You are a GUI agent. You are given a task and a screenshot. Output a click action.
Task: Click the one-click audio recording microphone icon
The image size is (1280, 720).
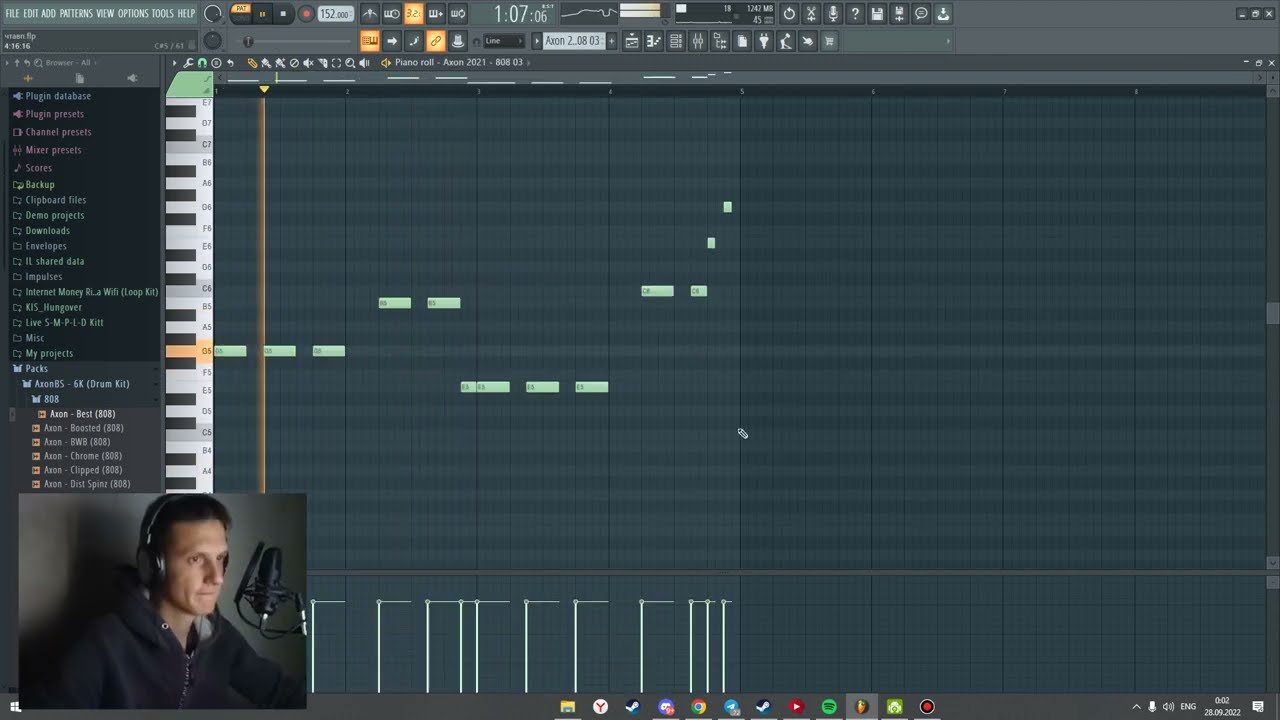(833, 14)
